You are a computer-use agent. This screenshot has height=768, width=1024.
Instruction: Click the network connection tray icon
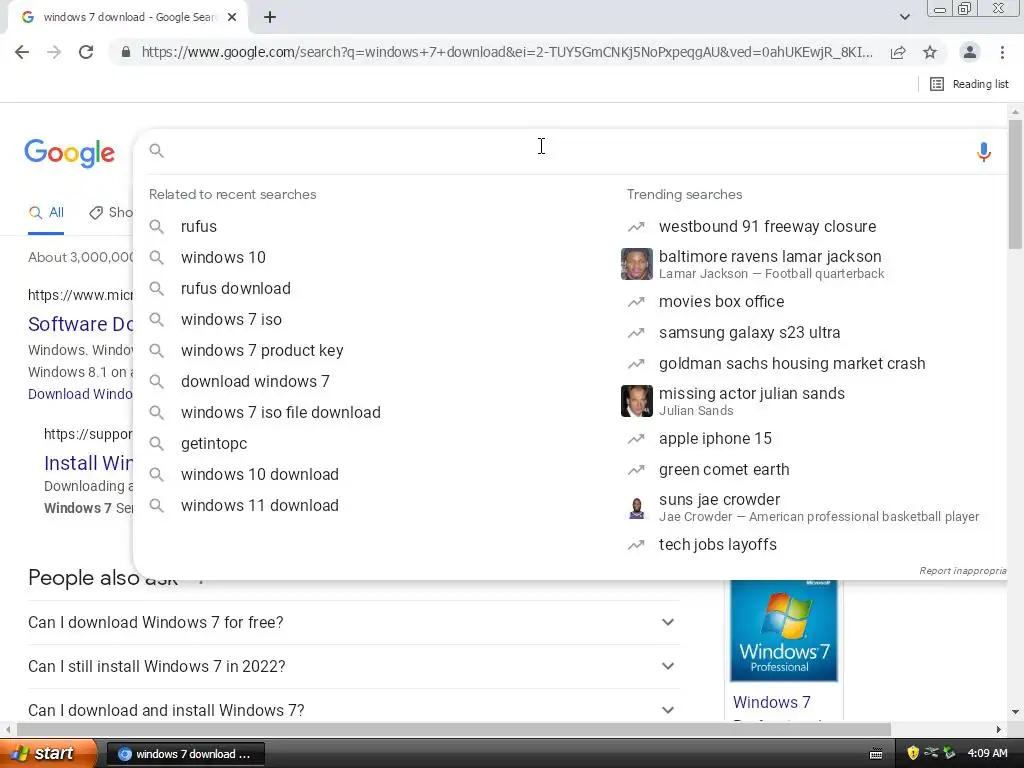[x=931, y=753]
